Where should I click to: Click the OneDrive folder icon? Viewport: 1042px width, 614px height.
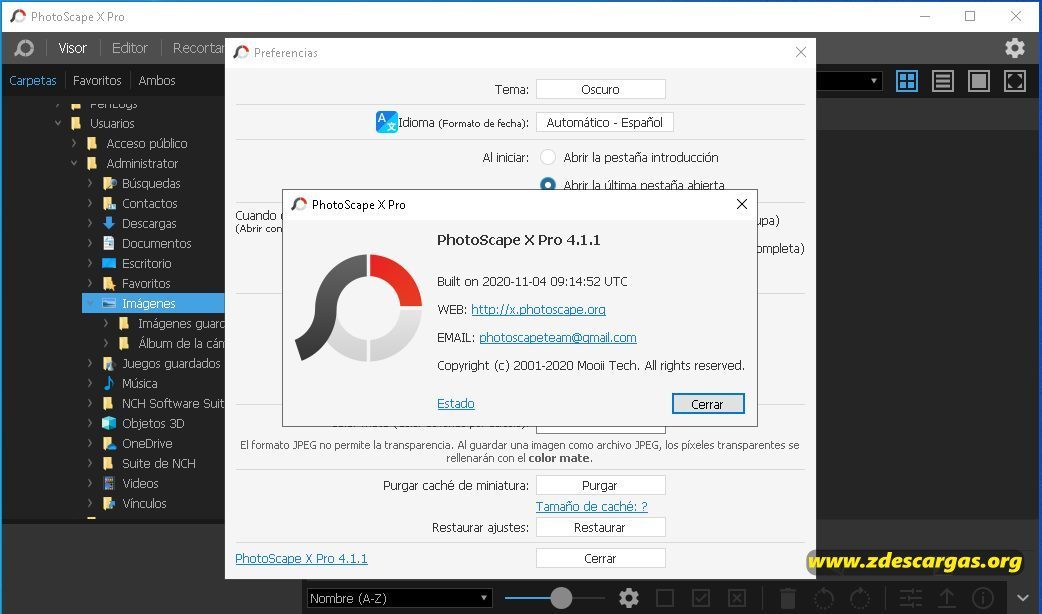(x=110, y=443)
